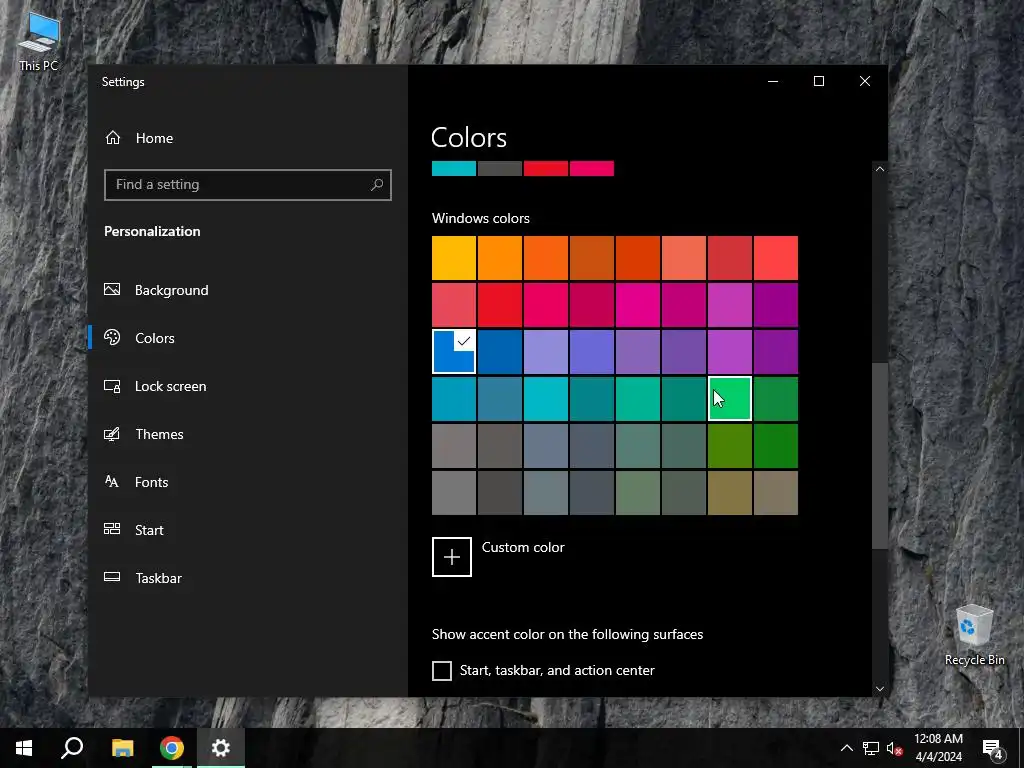Open the This PC desktop icon

coord(39,42)
